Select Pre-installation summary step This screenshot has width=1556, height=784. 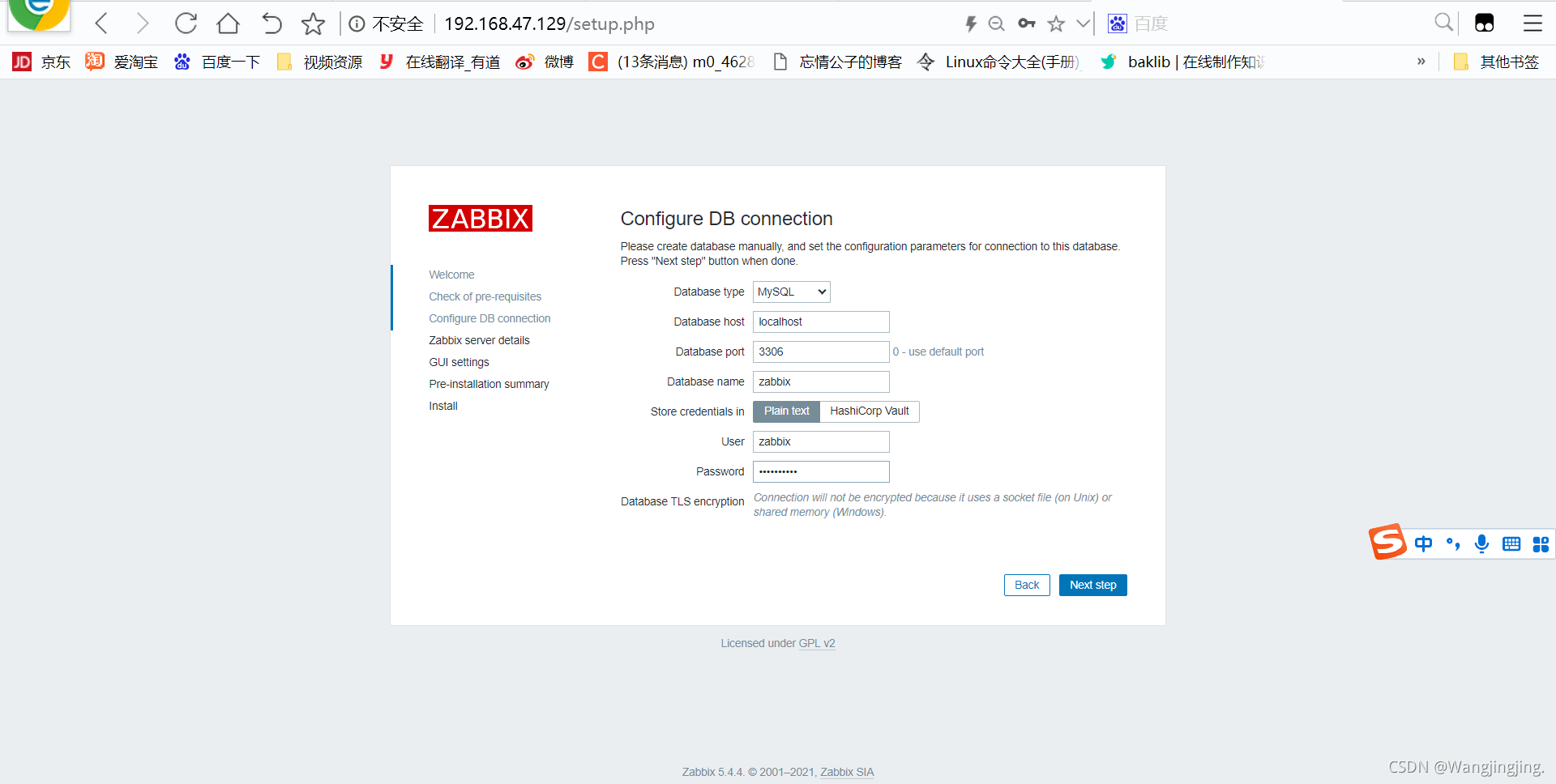point(489,384)
